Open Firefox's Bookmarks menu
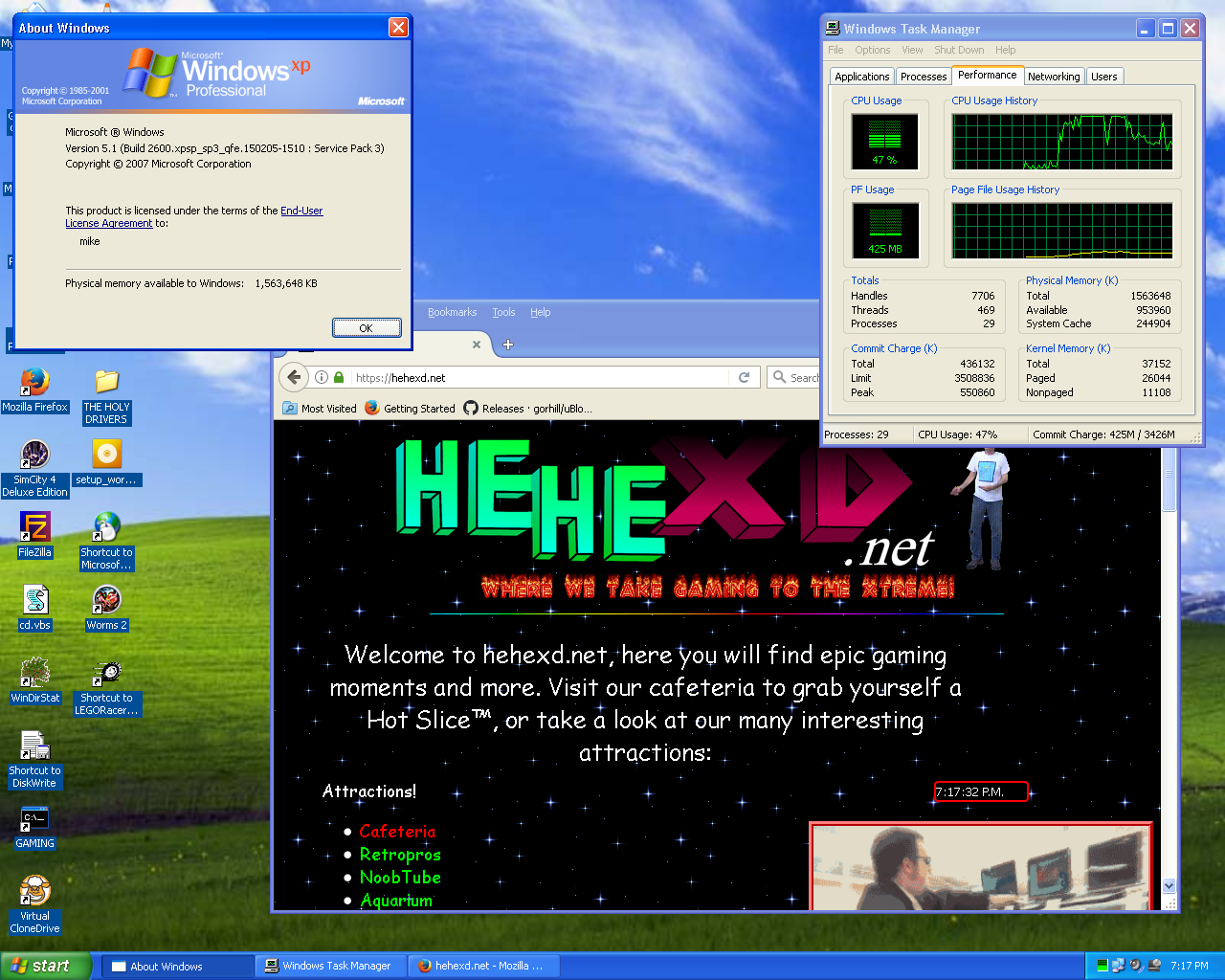 [x=452, y=312]
